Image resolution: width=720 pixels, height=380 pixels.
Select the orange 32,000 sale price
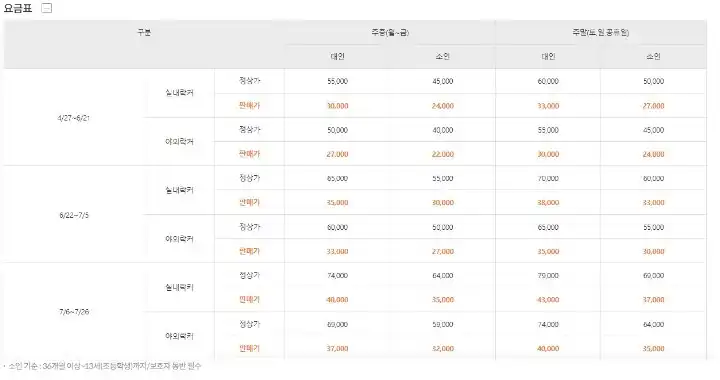(443, 349)
